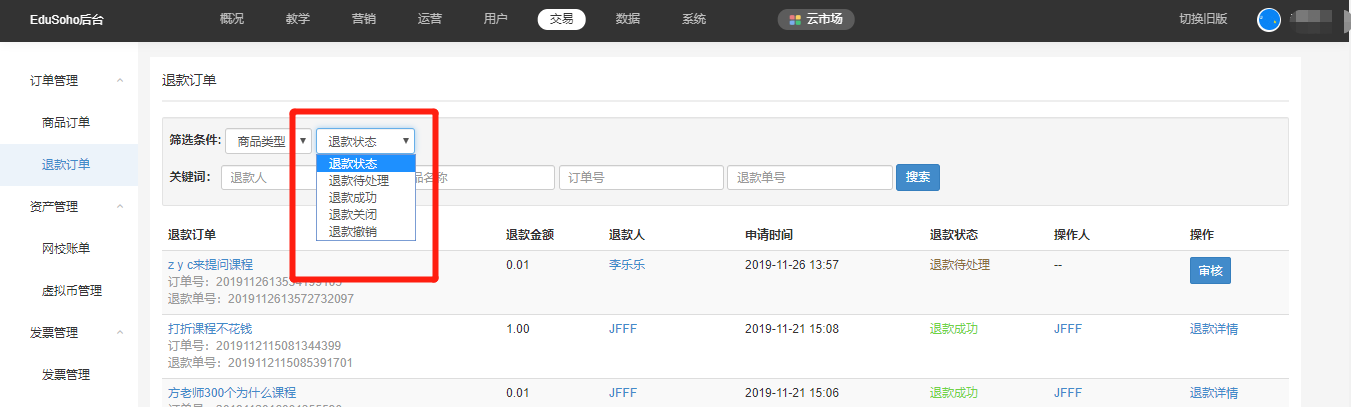The height and width of the screenshot is (407, 1351).
Task: Open the 商品类型 filter dropdown
Action: 268,141
